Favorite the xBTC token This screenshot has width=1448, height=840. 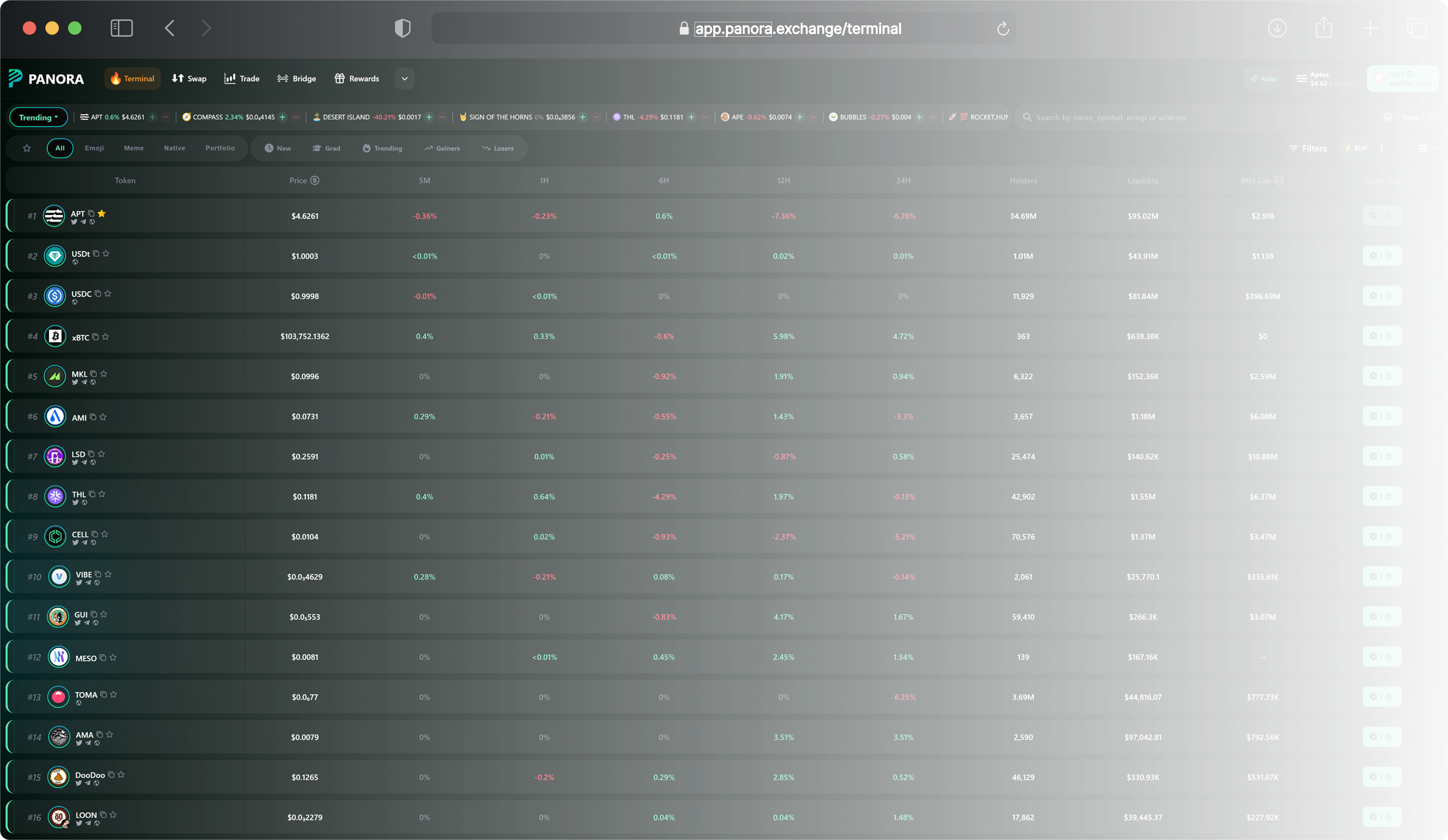[105, 337]
